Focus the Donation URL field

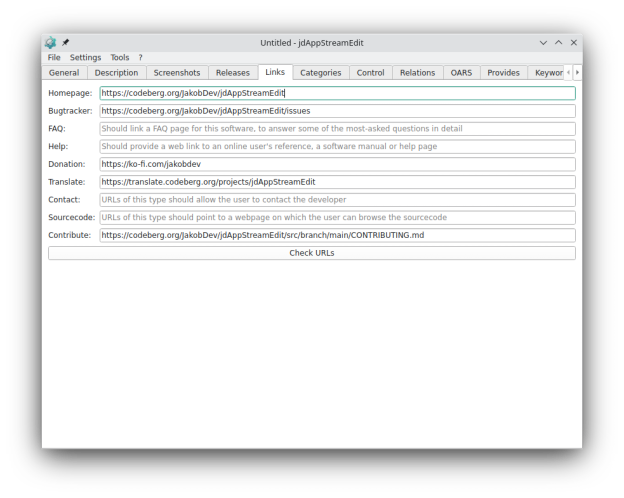pyautogui.click(x=337, y=164)
